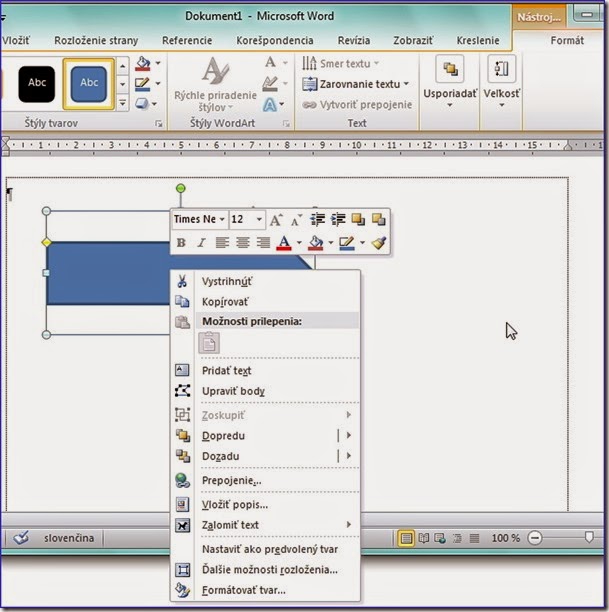Align text right in mini toolbar
Screen dimensions: 609x612
(x=263, y=243)
